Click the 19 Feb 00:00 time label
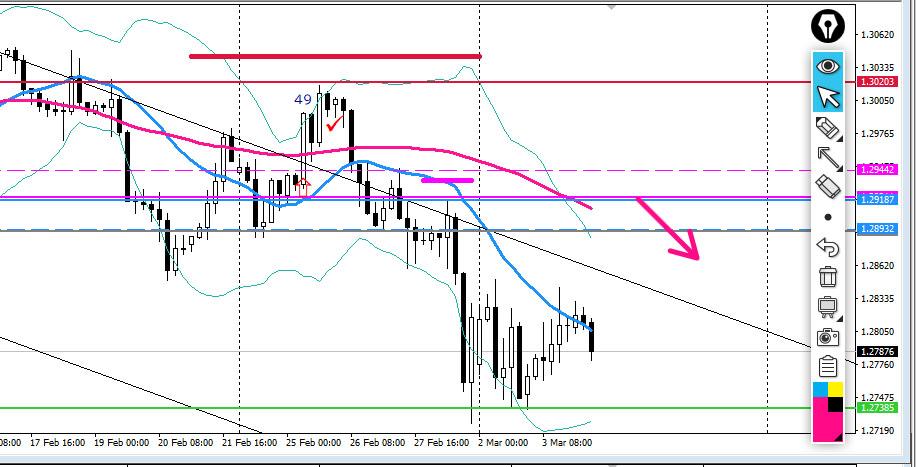This screenshot has height=467, width=916. [120, 443]
